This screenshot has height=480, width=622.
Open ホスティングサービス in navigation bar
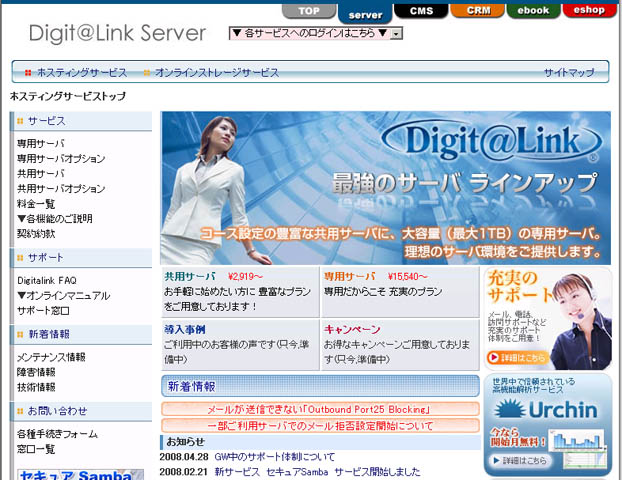82,73
